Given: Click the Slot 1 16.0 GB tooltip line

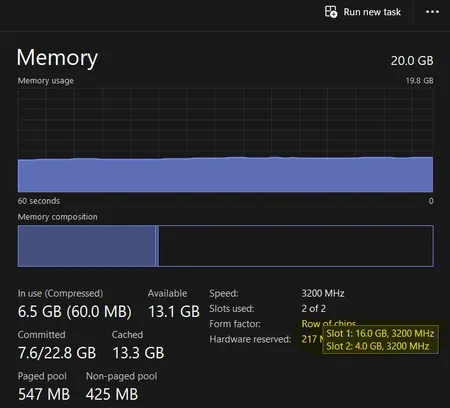Looking at the screenshot, I should (380, 333).
